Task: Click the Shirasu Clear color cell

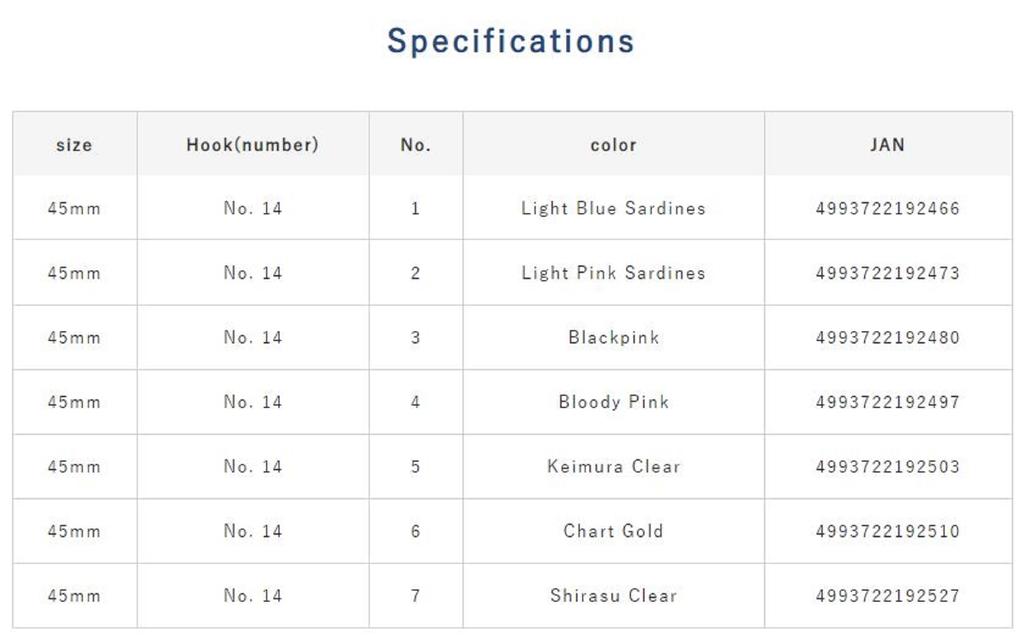Action: point(613,596)
